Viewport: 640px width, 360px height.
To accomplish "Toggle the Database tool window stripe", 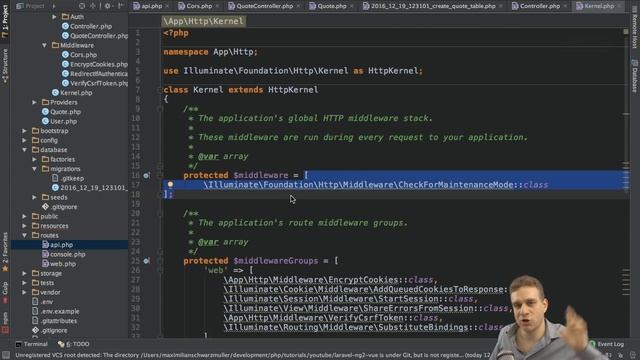I will (635, 76).
